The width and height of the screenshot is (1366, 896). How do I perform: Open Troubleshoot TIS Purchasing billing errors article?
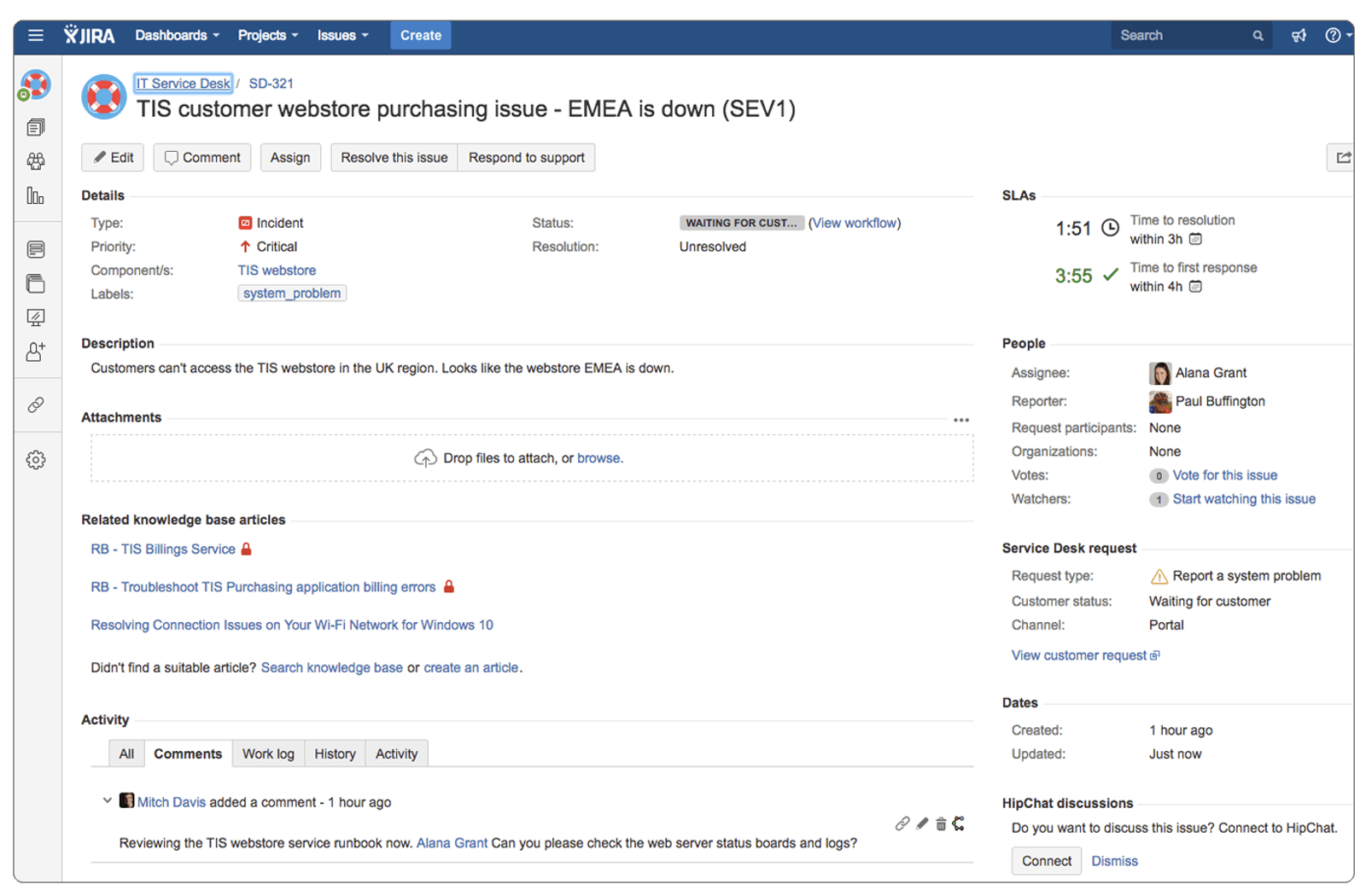tap(263, 587)
